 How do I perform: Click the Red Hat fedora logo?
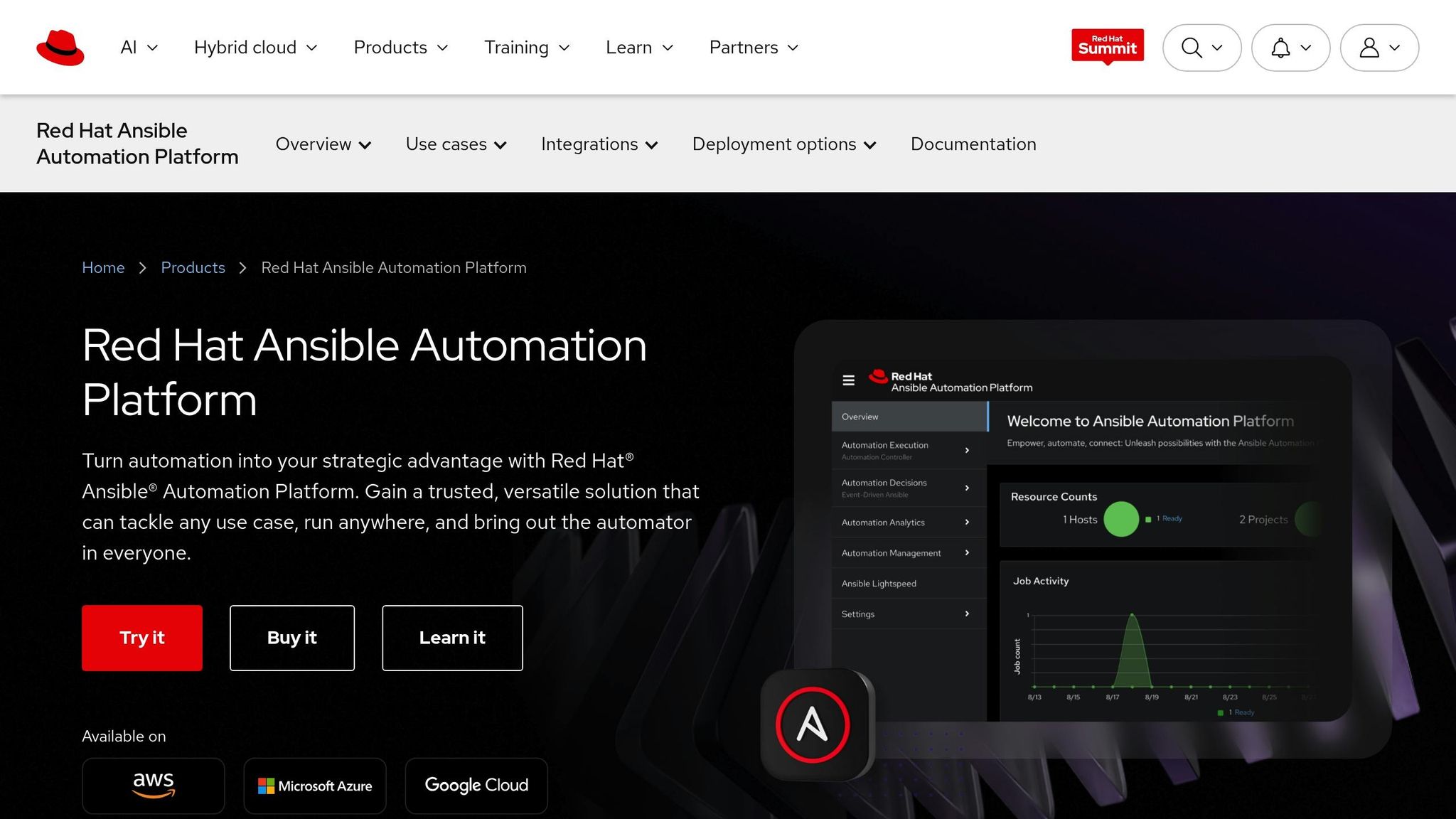coord(60,48)
